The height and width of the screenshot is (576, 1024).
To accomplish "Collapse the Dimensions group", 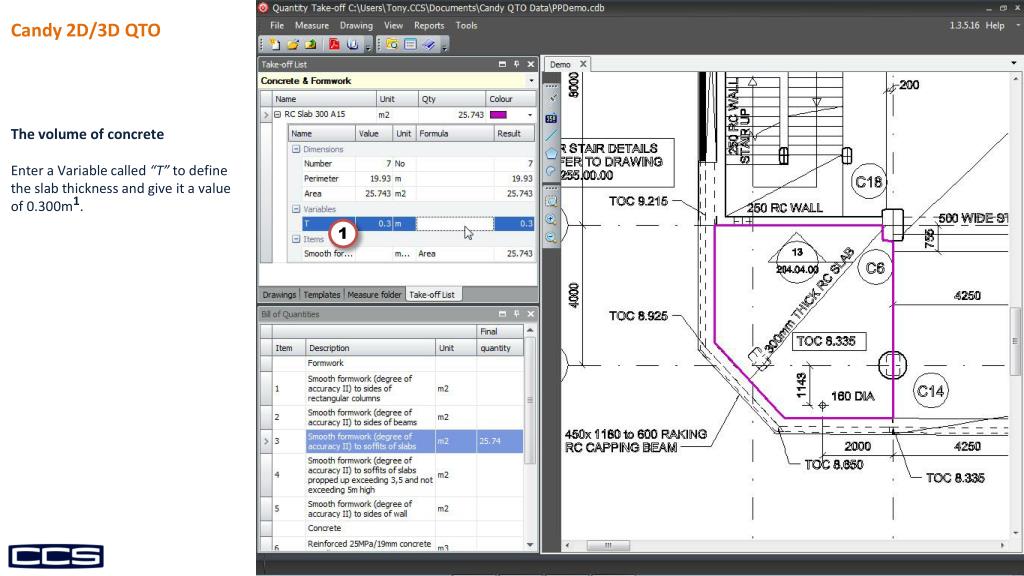I will click(296, 149).
